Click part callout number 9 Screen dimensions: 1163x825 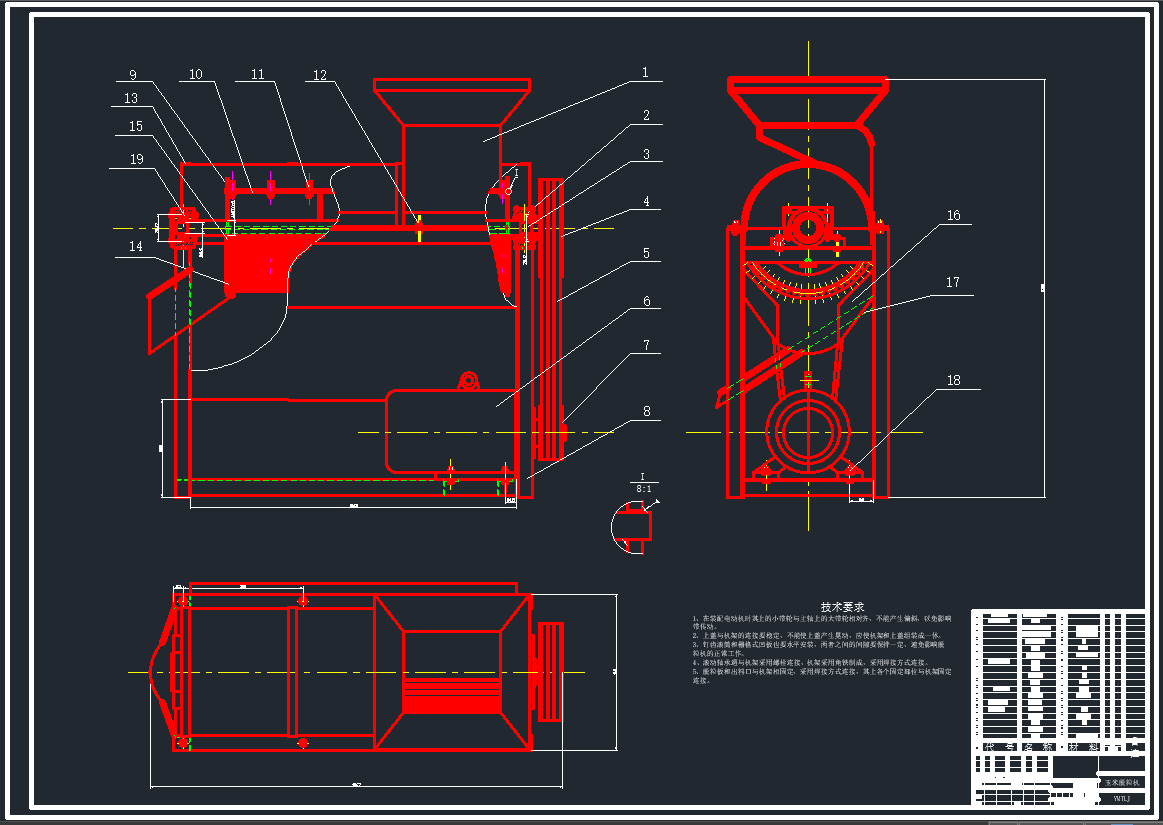(x=133, y=75)
